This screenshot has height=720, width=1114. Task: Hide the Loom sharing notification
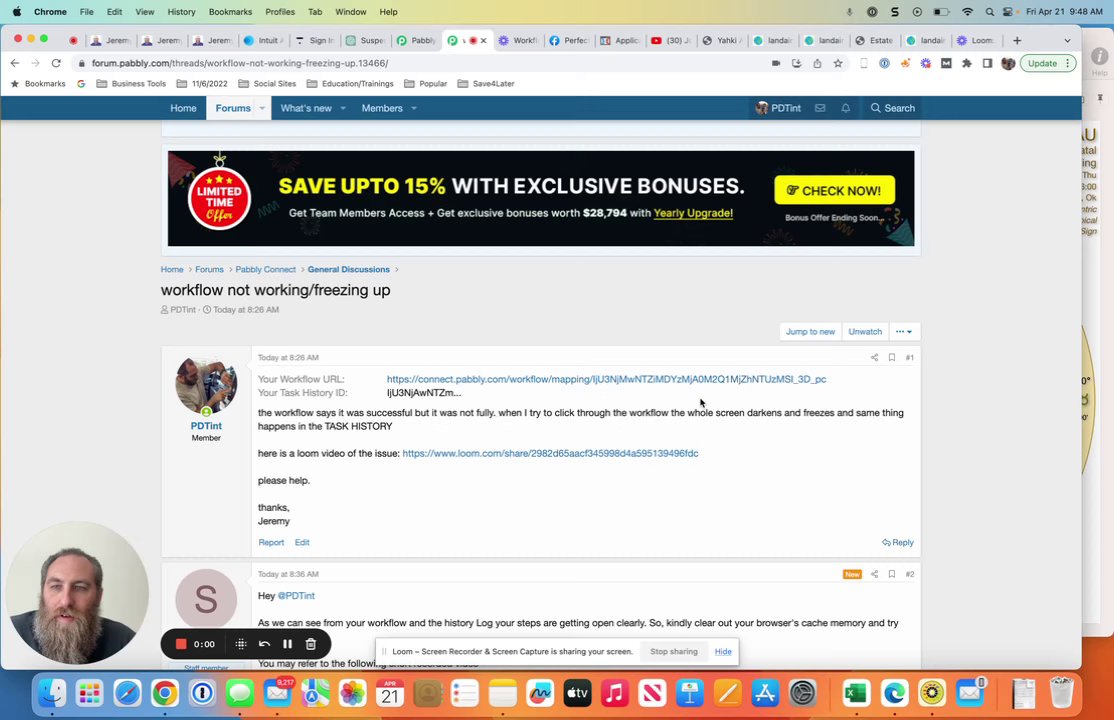coord(723,652)
